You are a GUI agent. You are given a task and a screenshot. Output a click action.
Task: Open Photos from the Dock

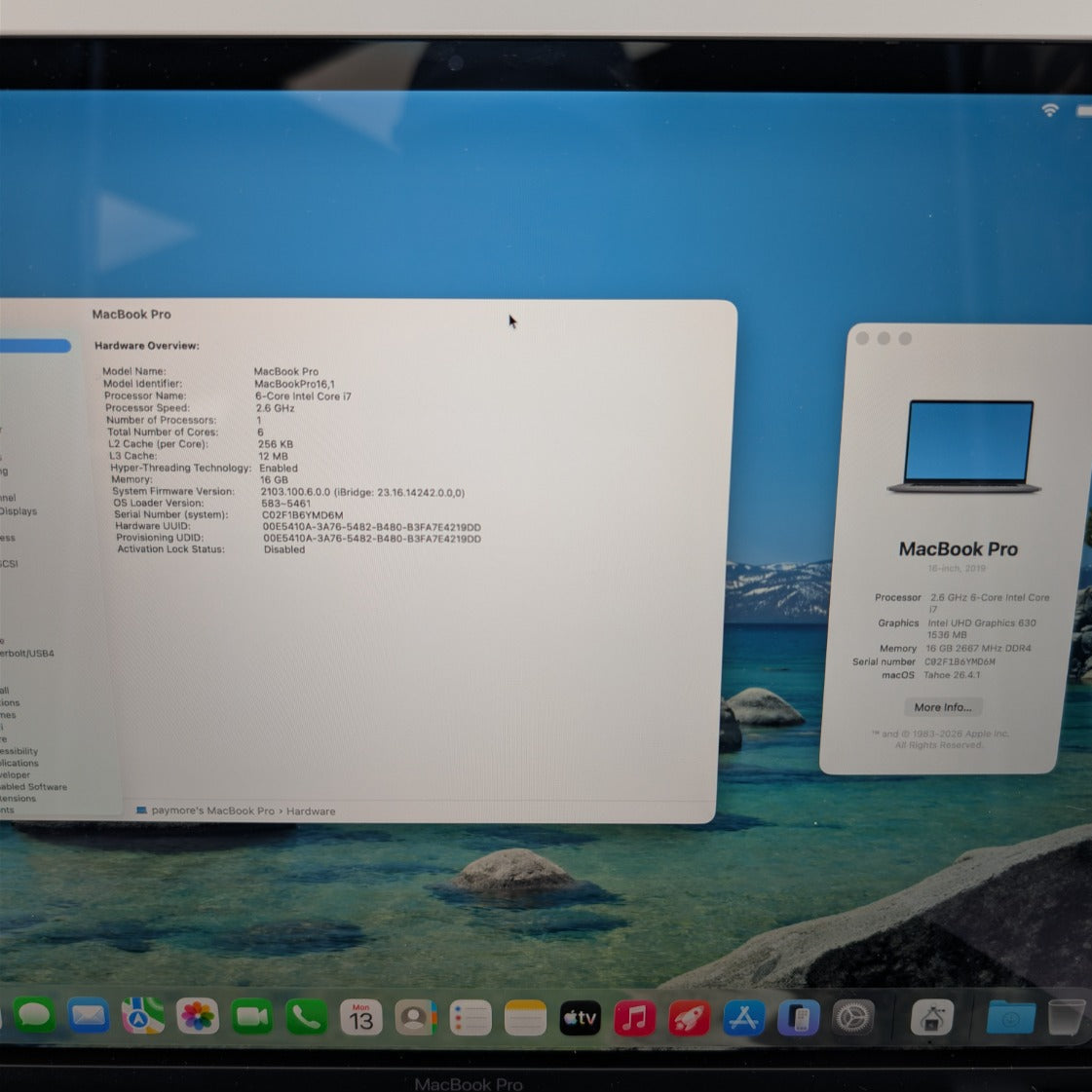197,1016
